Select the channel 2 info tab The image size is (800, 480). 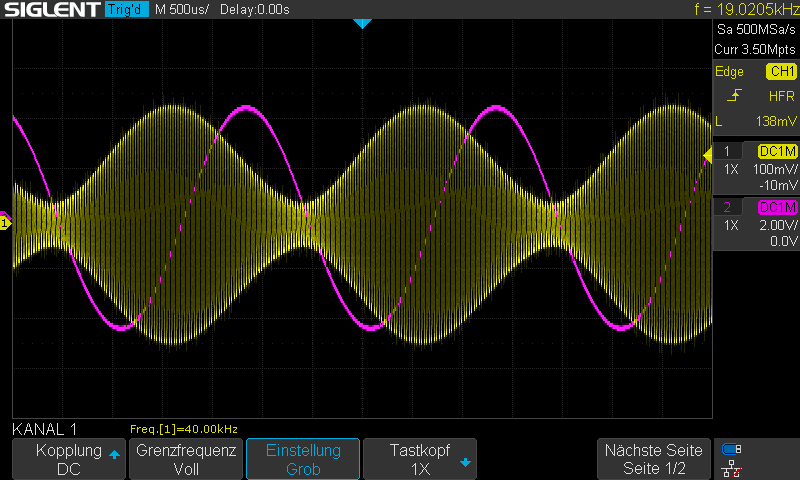(x=756, y=223)
